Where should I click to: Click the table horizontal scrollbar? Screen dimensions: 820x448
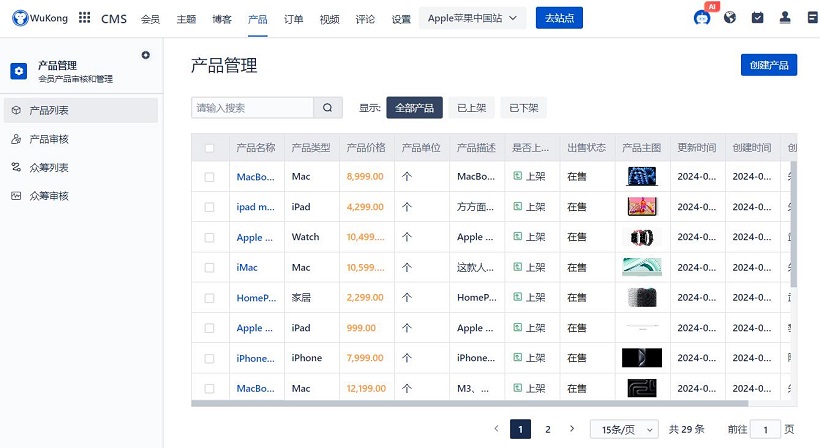click(x=470, y=404)
